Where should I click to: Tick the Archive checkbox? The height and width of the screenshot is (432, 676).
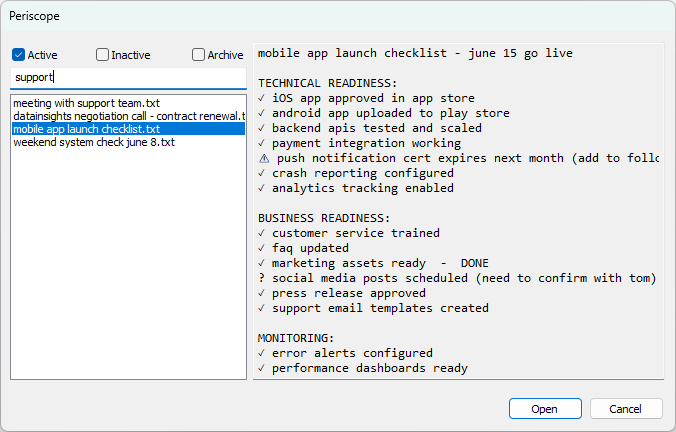point(198,55)
